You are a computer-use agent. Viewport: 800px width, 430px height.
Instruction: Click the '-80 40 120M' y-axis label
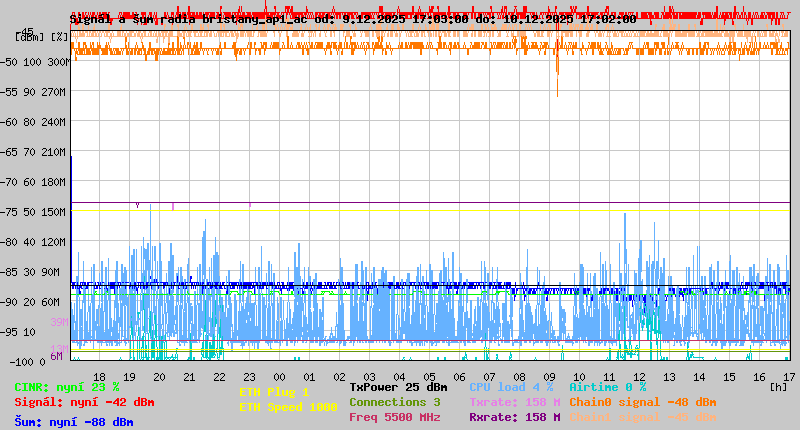35,242
